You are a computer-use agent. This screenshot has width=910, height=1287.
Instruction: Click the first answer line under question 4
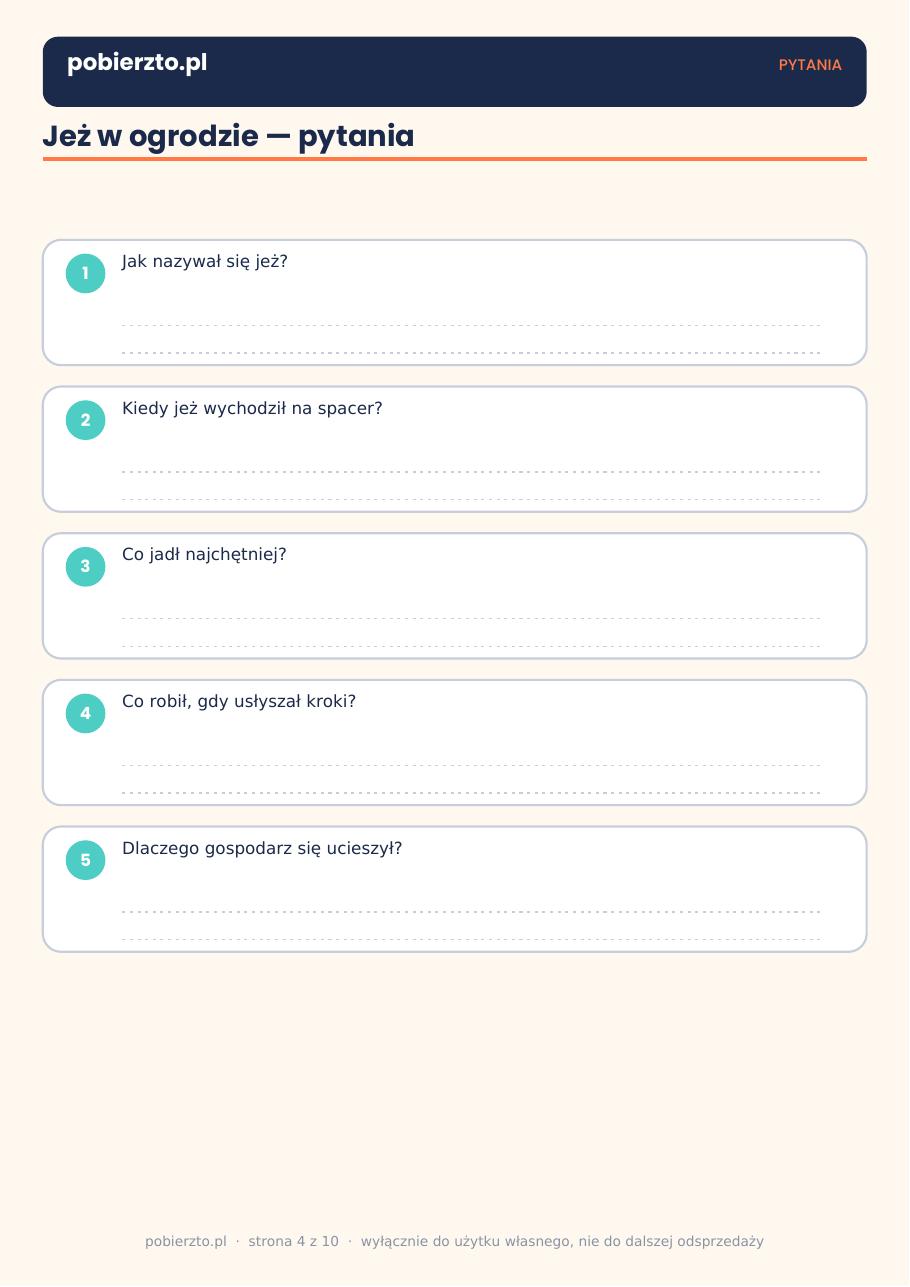(x=471, y=765)
